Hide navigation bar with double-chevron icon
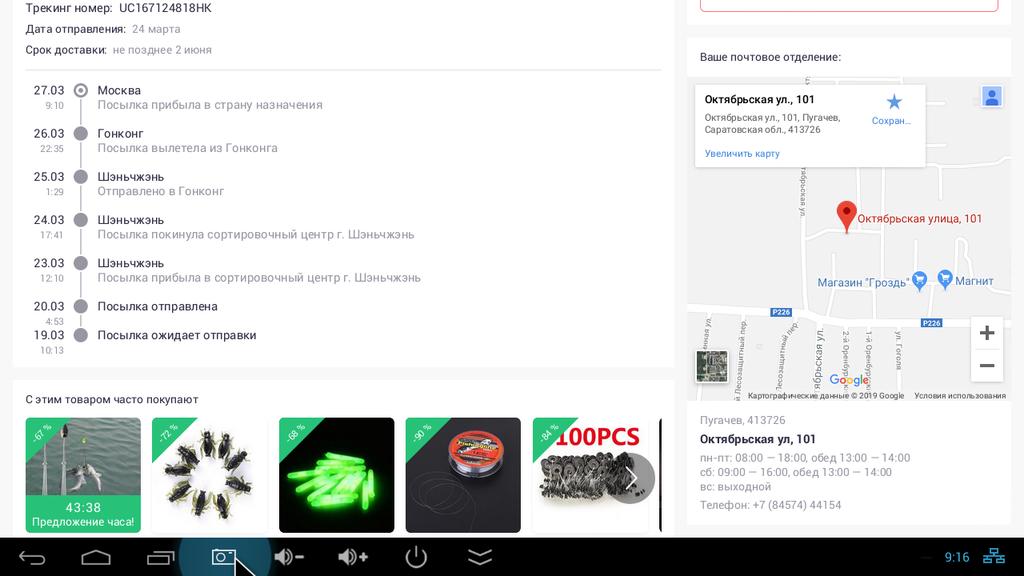This screenshot has width=1024, height=576. point(480,557)
